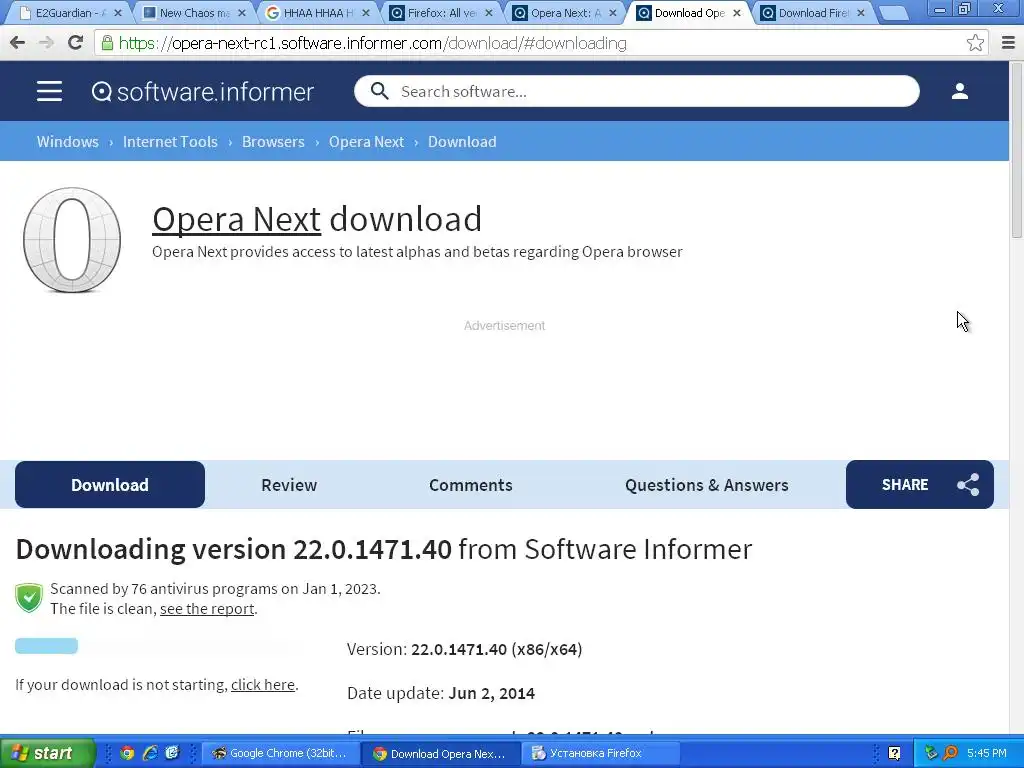Click the third quick launch icon beside Internet Explorer

[172, 753]
